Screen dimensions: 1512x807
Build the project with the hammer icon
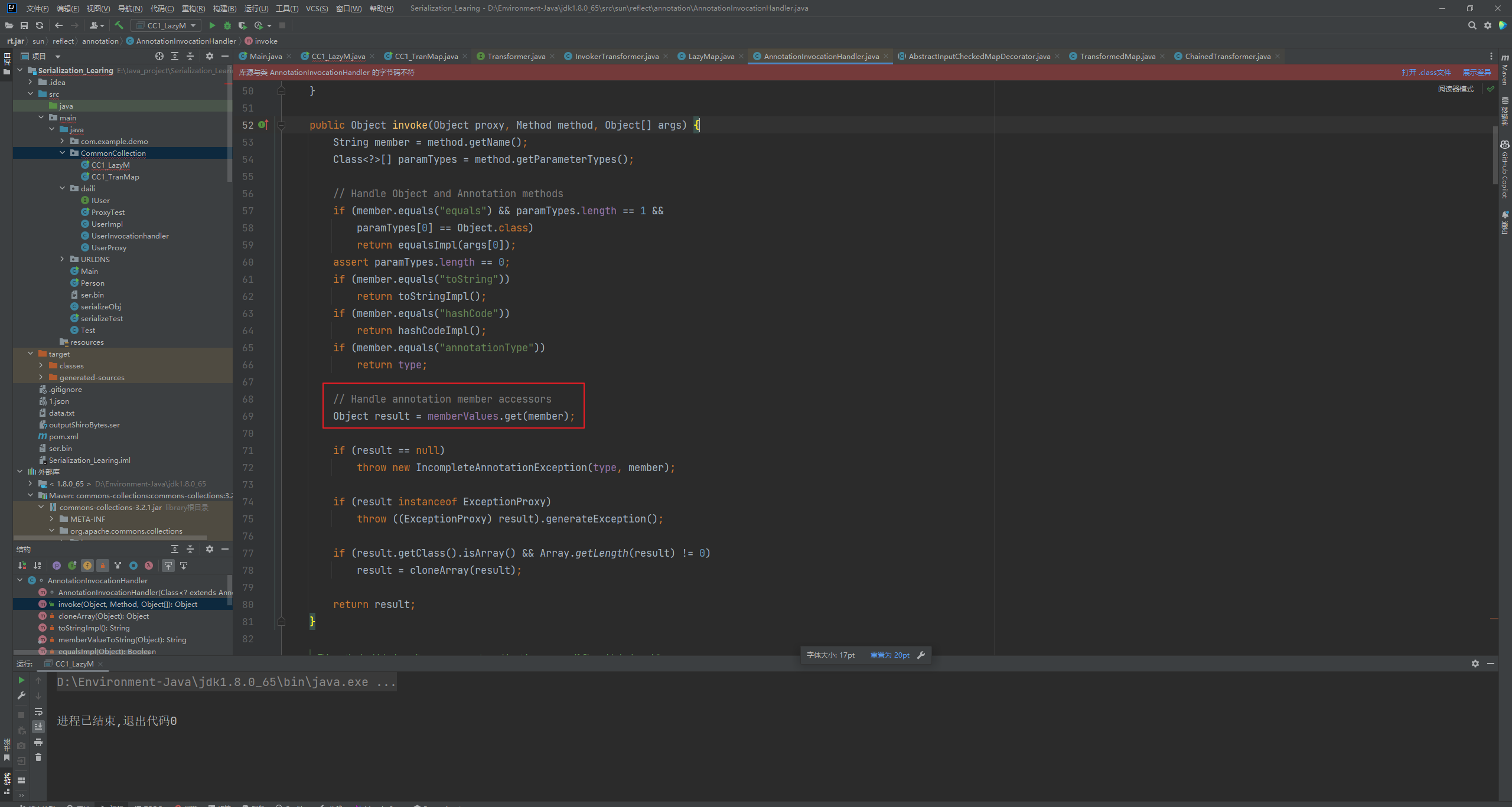click(119, 25)
